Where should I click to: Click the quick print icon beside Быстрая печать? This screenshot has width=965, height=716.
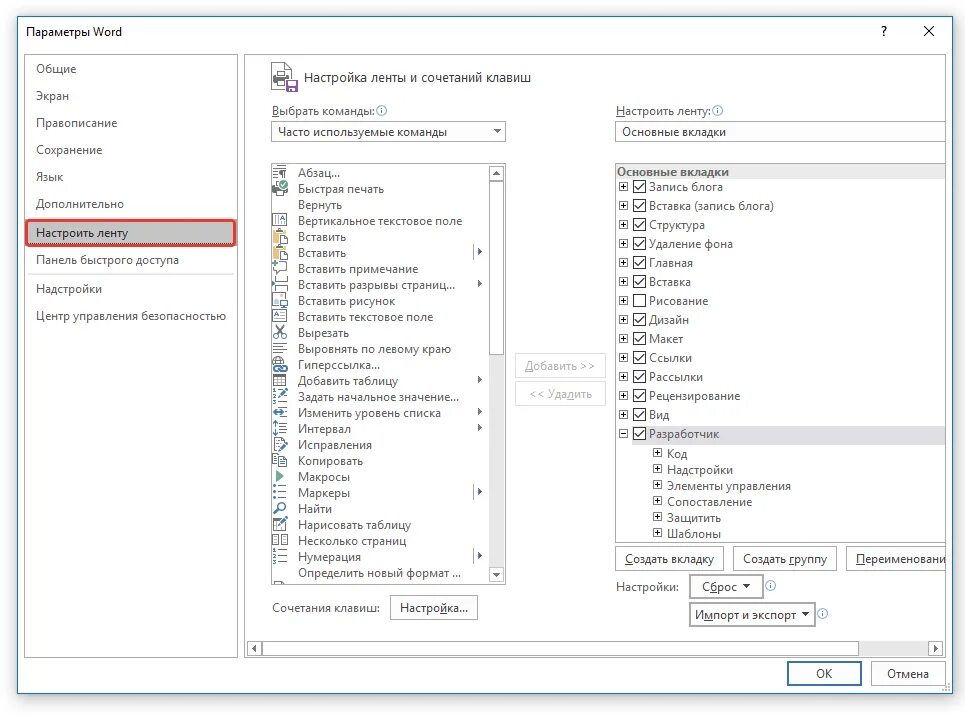(x=279, y=188)
